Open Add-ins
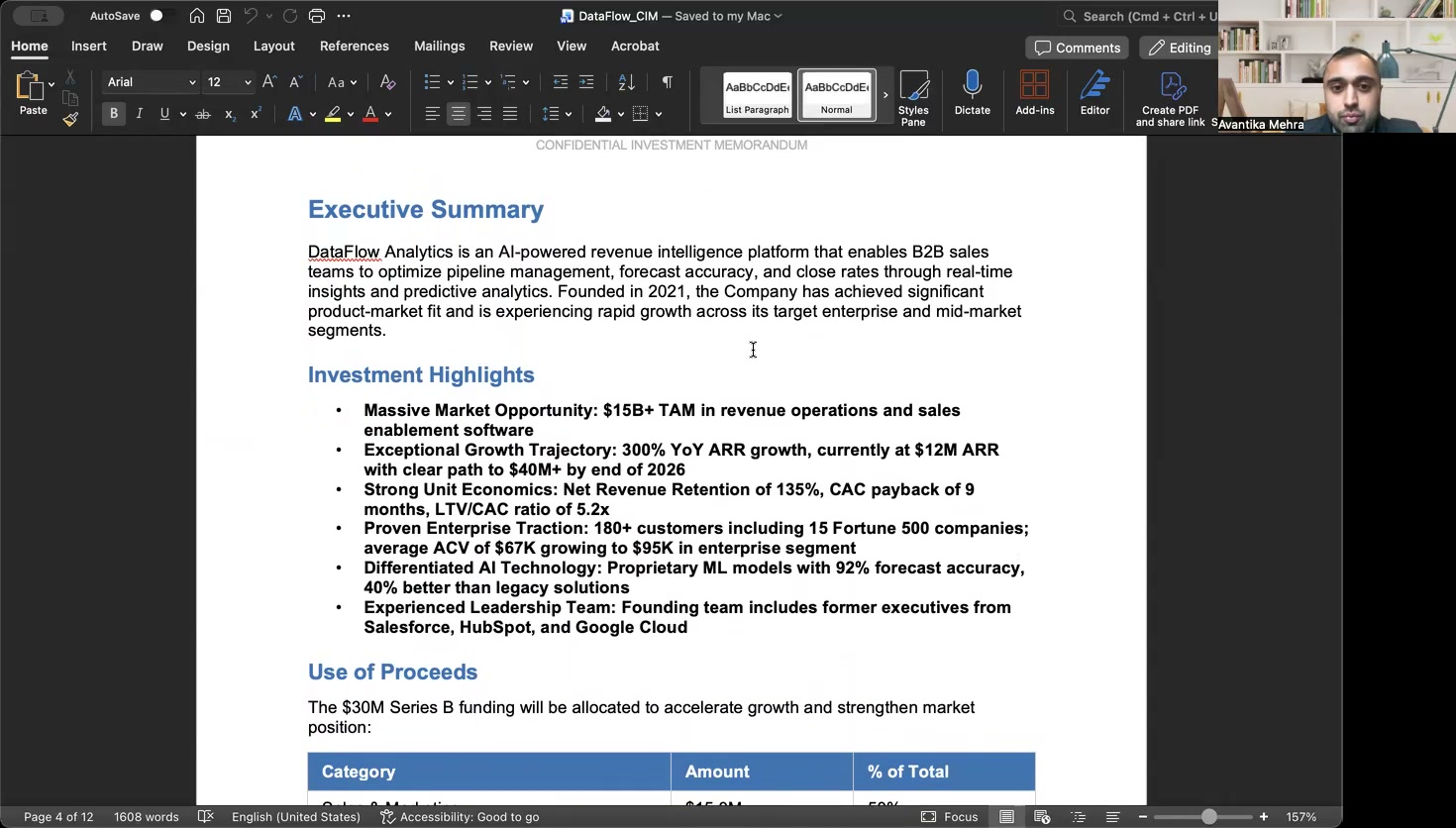Screen dimensions: 1456x828 [x=1035, y=93]
